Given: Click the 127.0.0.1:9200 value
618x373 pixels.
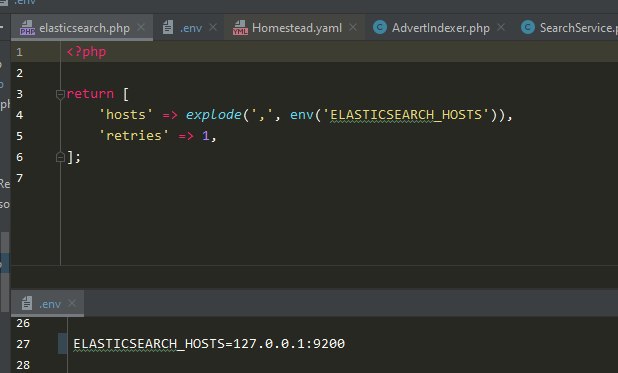Looking at the screenshot, I should click(x=289, y=344).
